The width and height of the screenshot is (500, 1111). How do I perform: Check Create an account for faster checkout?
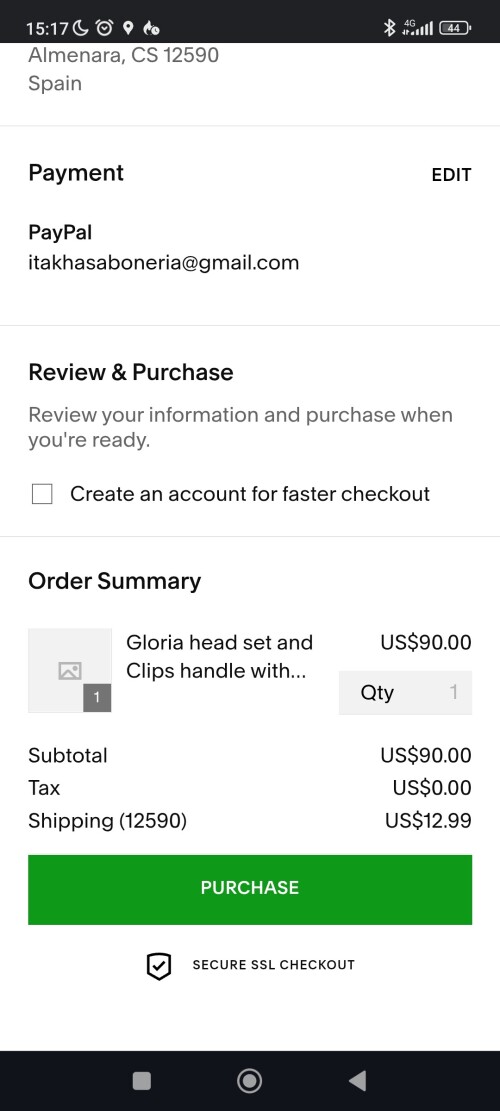42,494
